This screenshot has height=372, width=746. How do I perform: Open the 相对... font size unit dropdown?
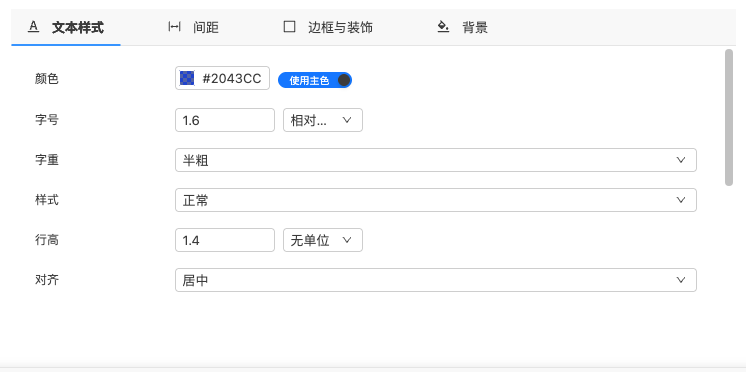coord(323,120)
